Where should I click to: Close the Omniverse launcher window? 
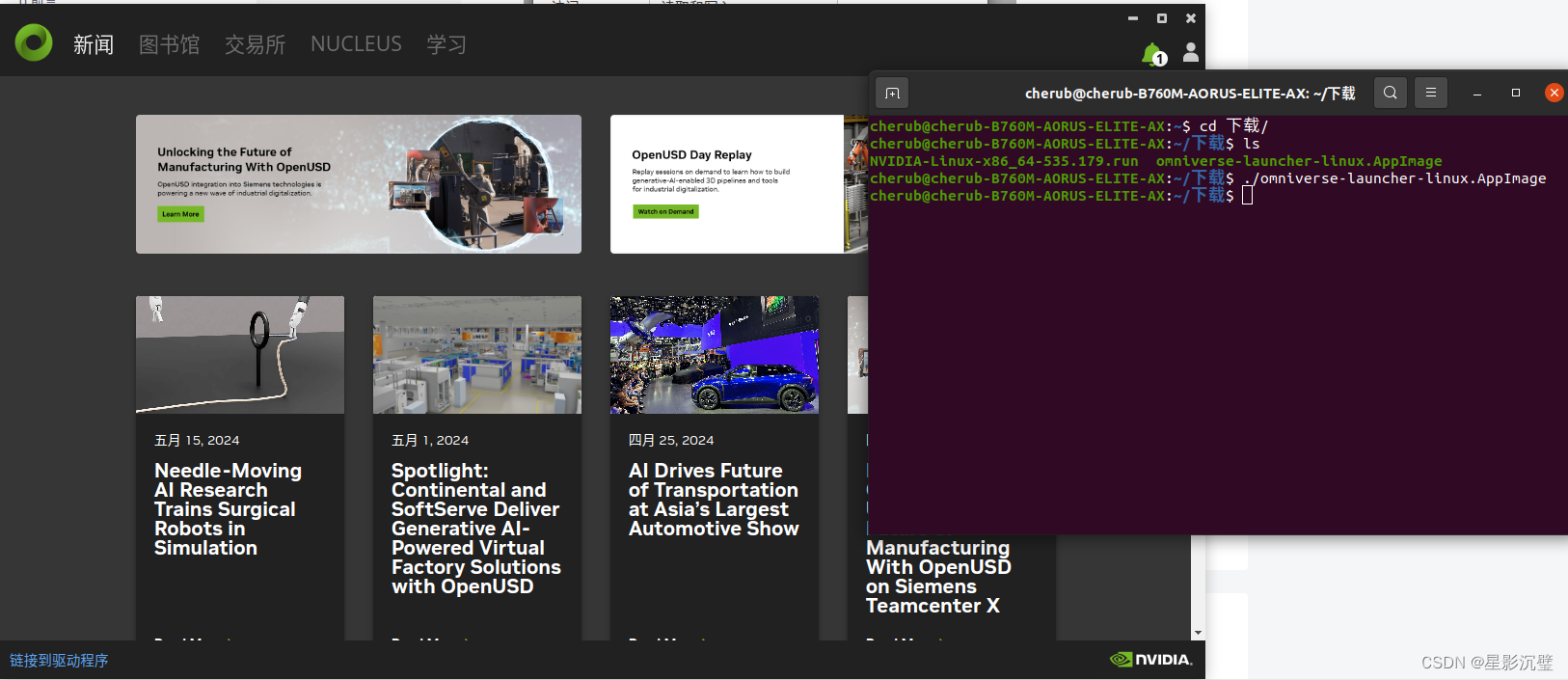[1191, 18]
